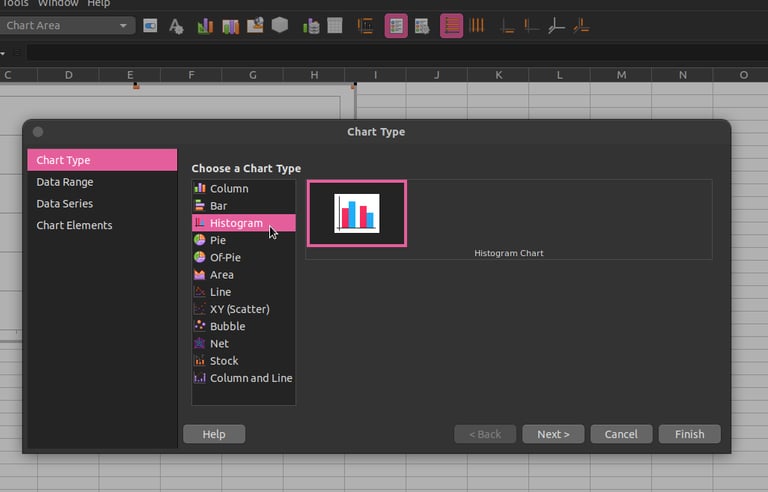Toggle Vertical Grids toolbar button

pyautogui.click(x=476, y=25)
